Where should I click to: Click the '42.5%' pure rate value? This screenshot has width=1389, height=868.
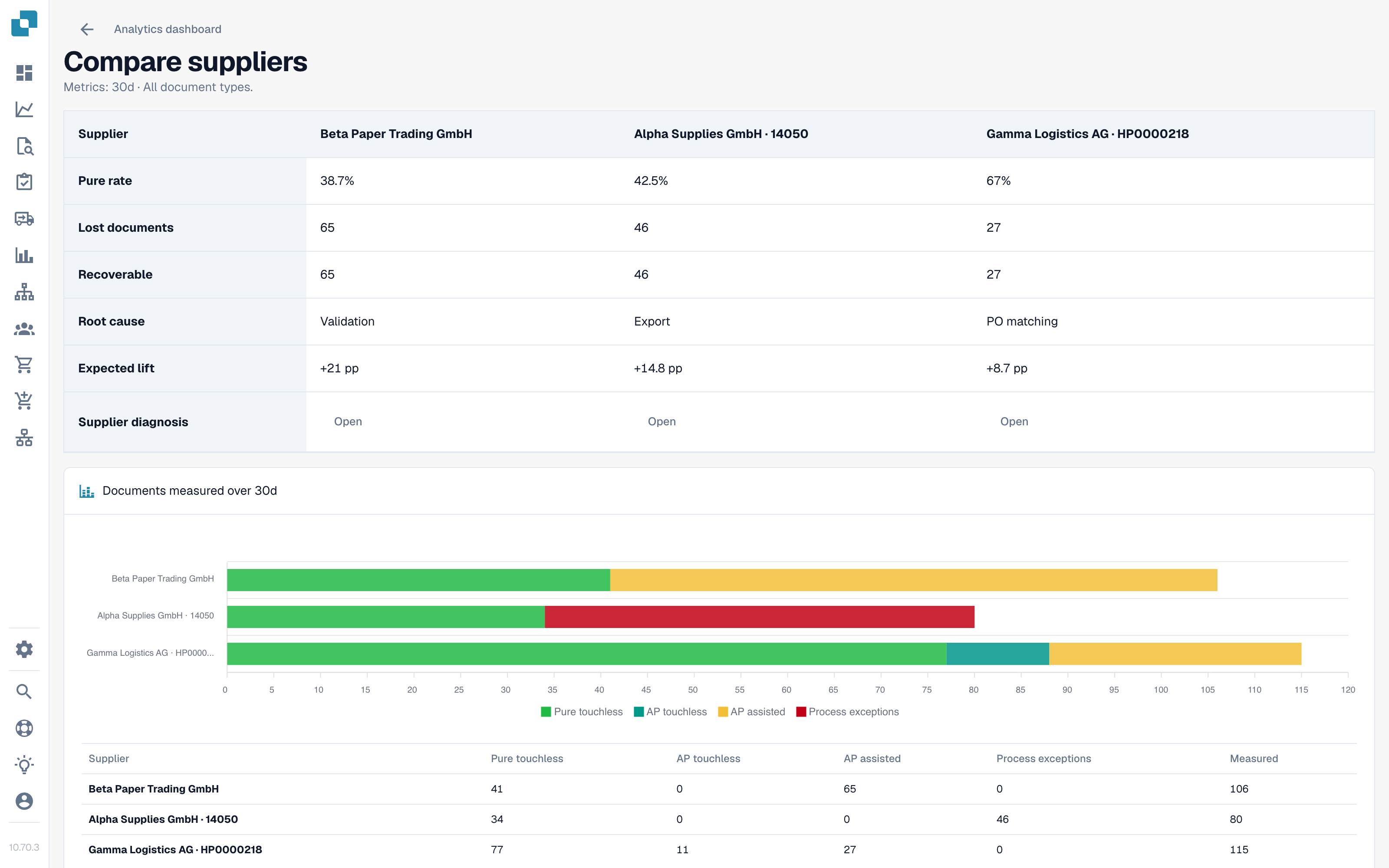(651, 181)
